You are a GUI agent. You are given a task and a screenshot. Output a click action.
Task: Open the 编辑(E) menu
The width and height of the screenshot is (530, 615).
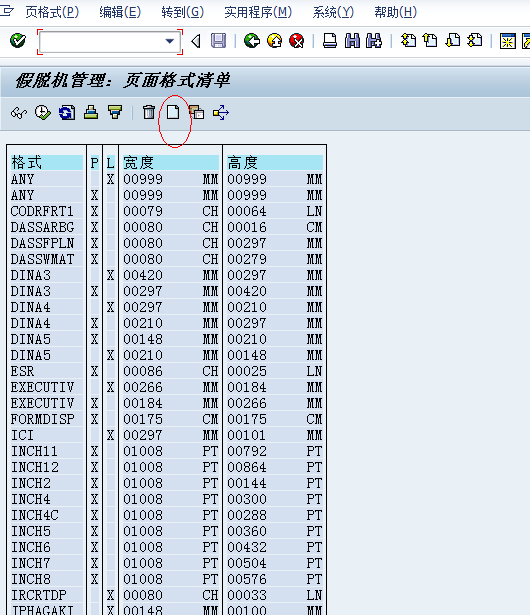click(x=120, y=13)
